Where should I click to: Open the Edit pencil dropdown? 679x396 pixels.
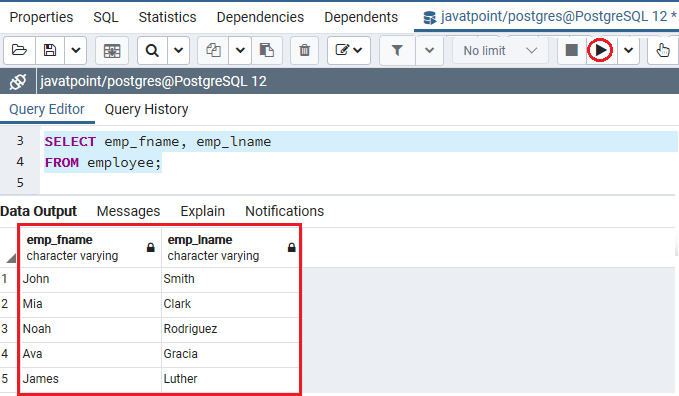(349, 51)
